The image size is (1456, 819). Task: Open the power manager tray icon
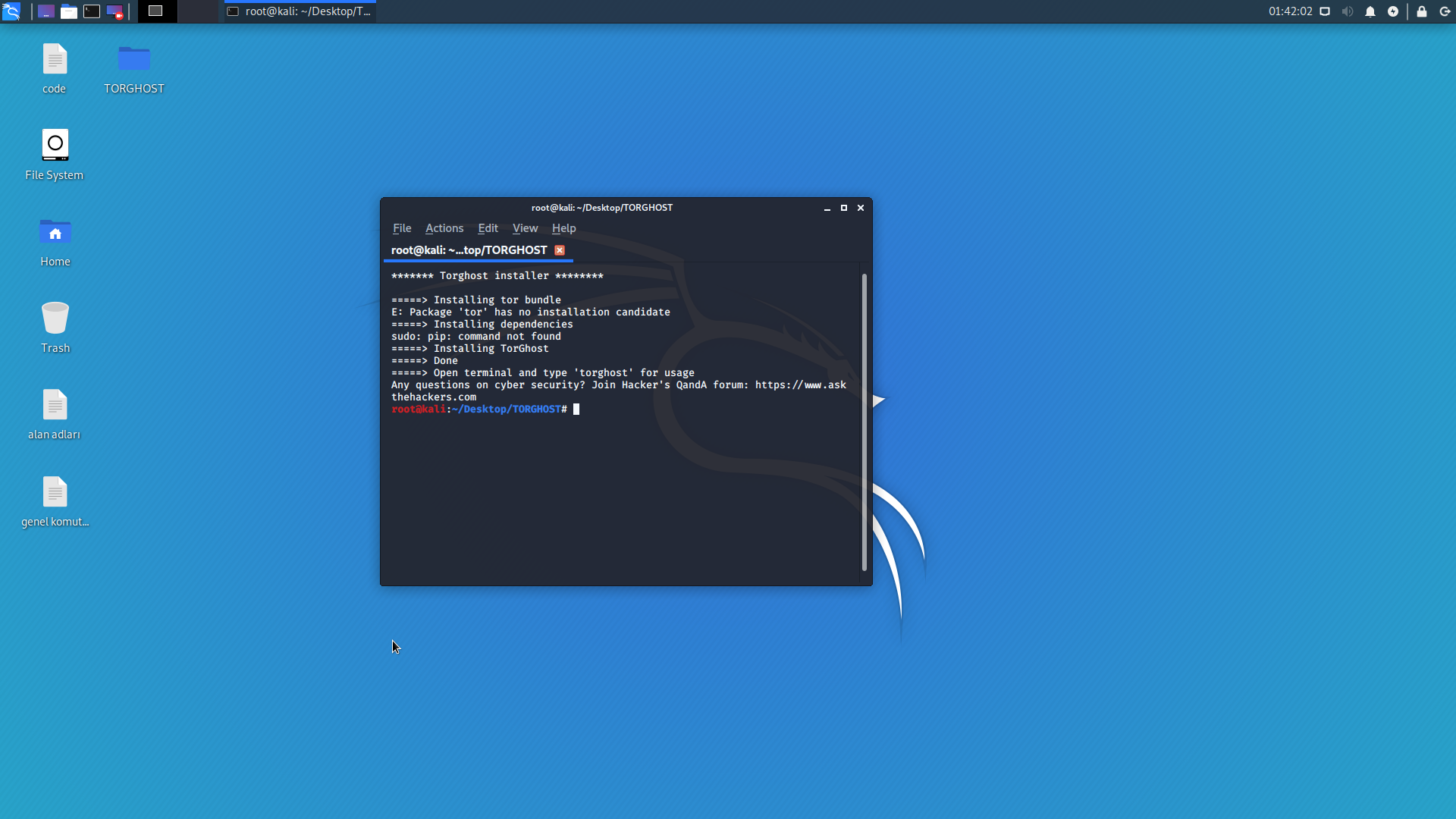point(1393,11)
